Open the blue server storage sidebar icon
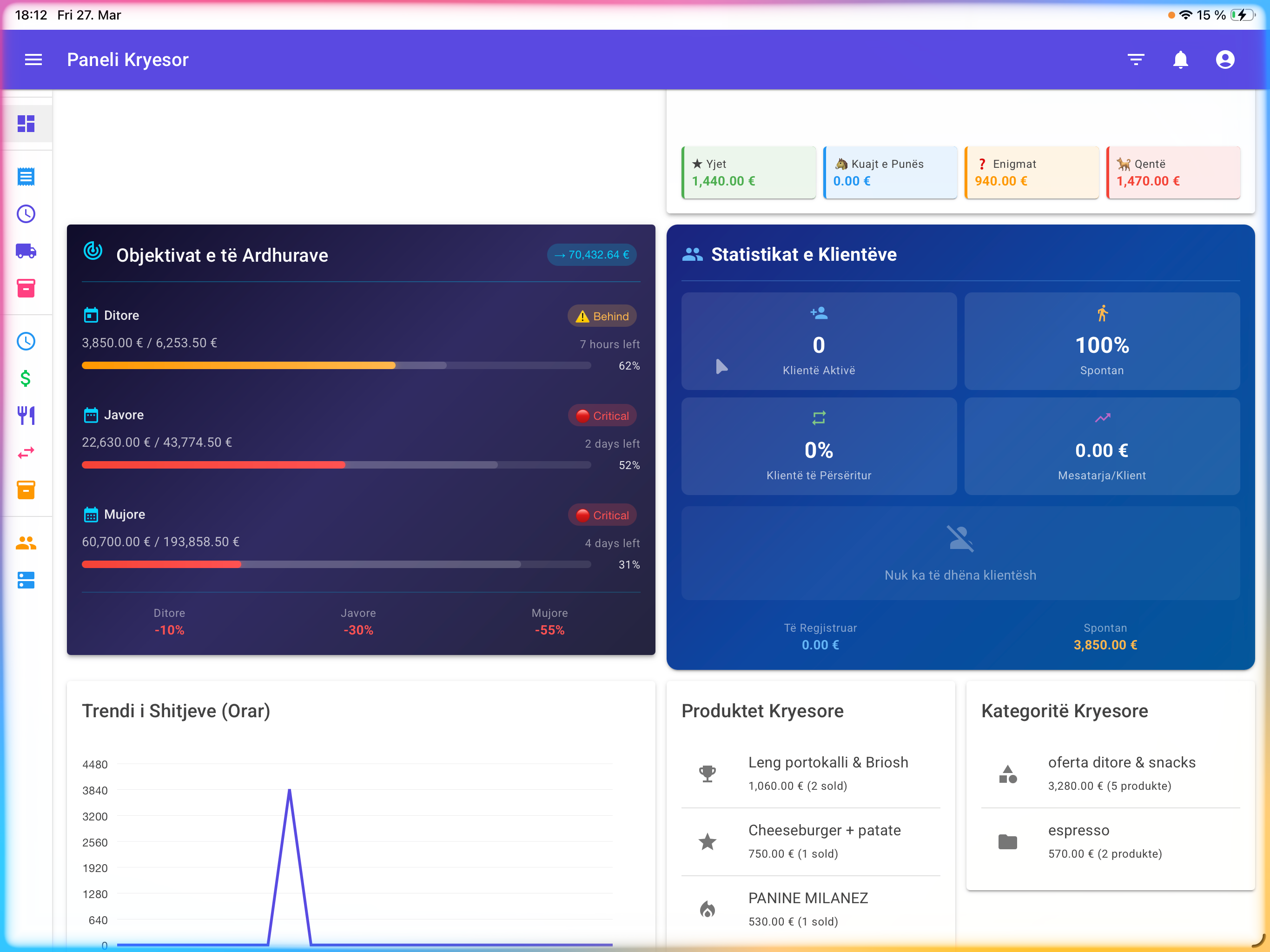 26,580
